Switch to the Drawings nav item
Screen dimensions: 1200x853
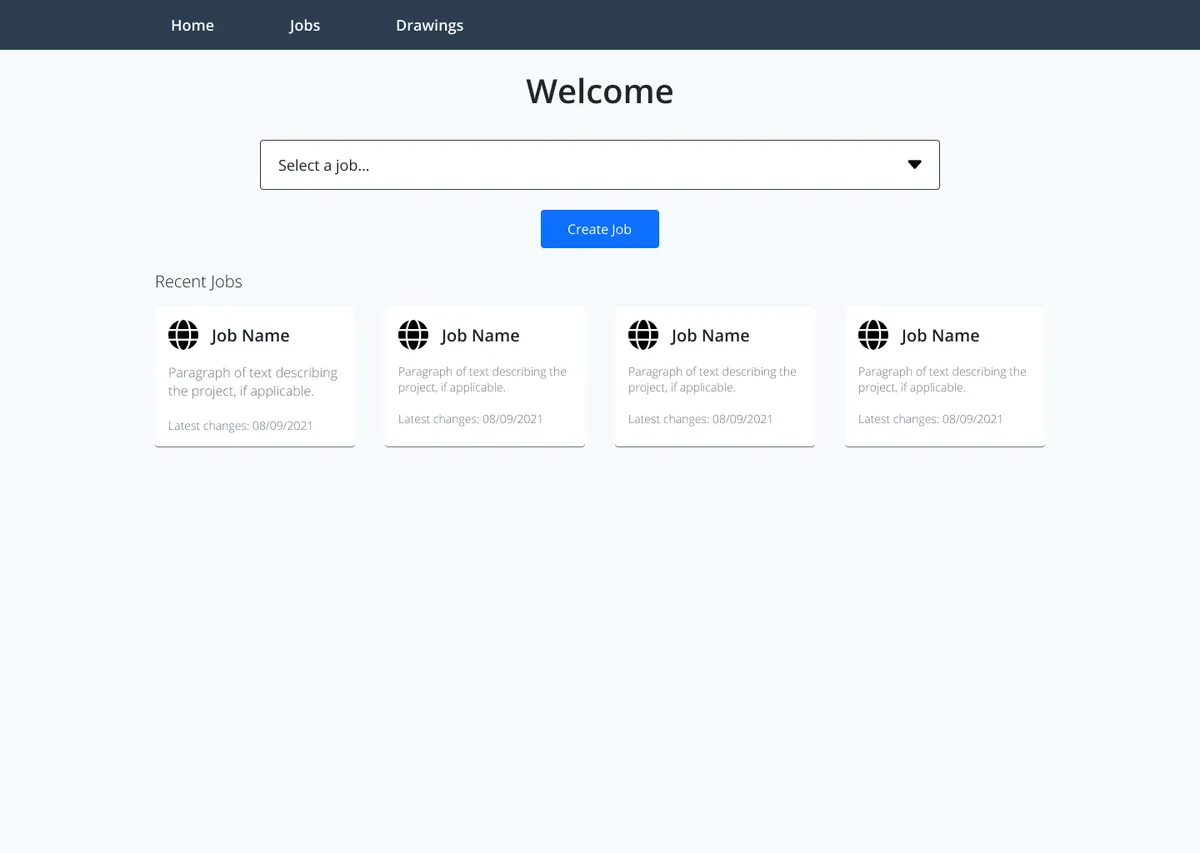click(x=430, y=25)
